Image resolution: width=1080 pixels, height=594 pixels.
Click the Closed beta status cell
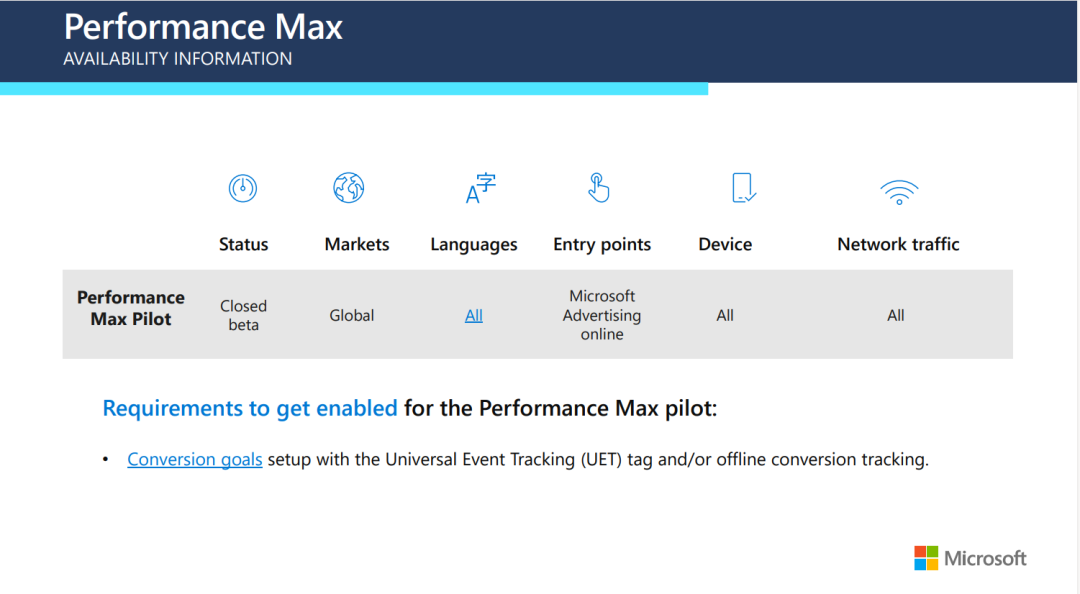243,315
